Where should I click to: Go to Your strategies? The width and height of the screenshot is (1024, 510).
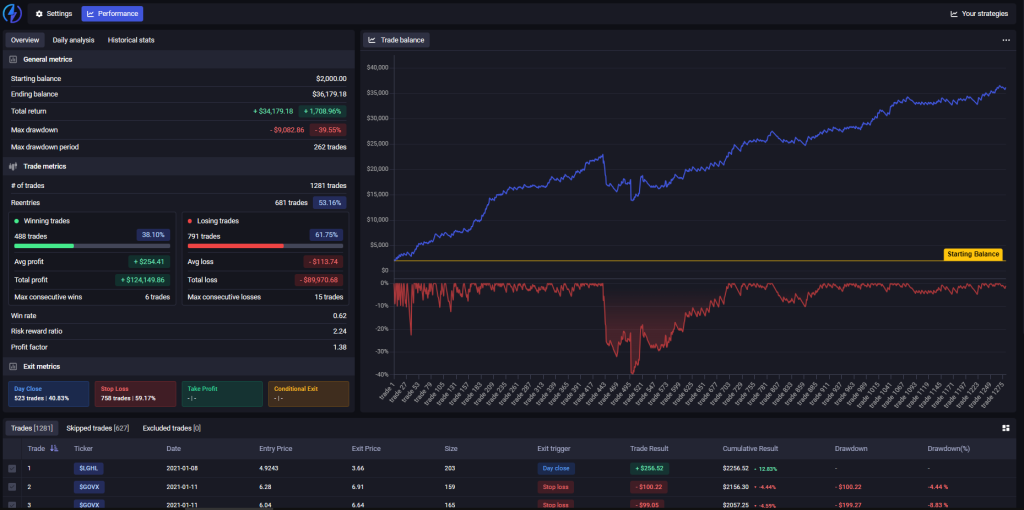pos(979,14)
